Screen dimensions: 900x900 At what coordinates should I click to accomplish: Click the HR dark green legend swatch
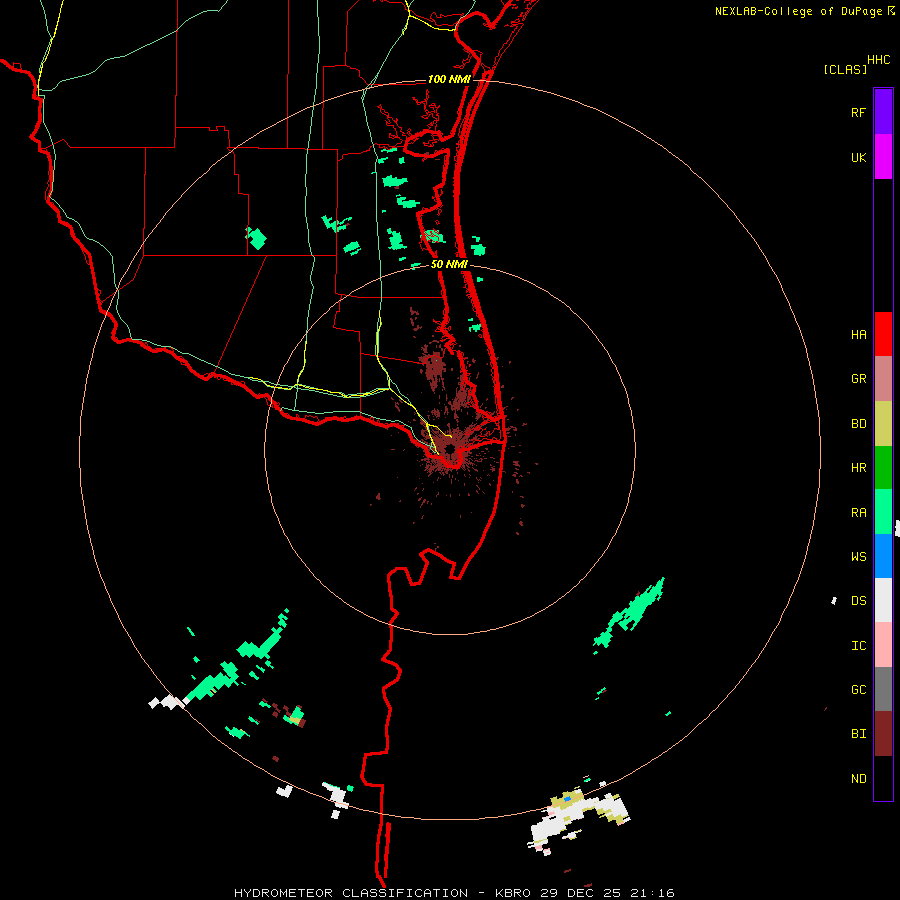tap(883, 468)
